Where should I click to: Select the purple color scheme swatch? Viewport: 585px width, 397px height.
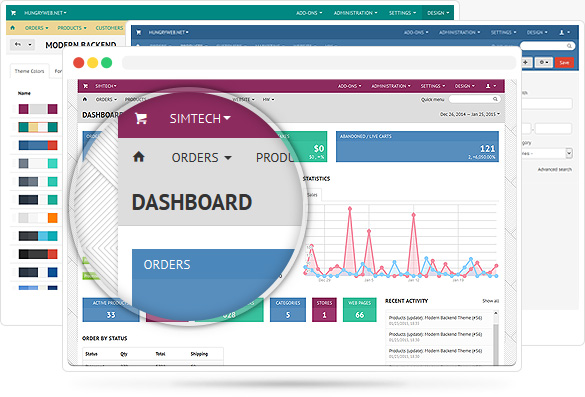[38, 109]
